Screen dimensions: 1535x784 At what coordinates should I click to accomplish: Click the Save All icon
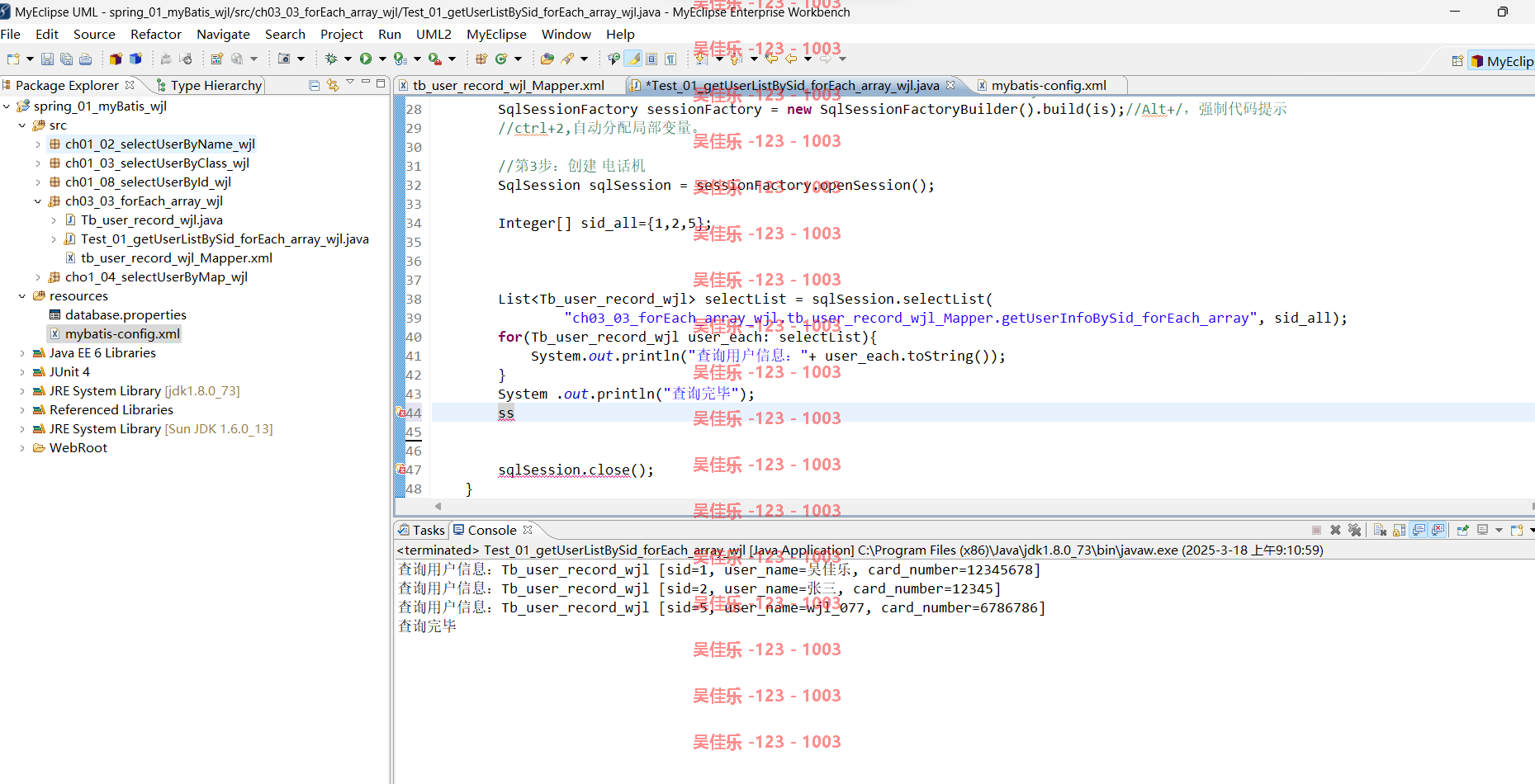[66, 59]
